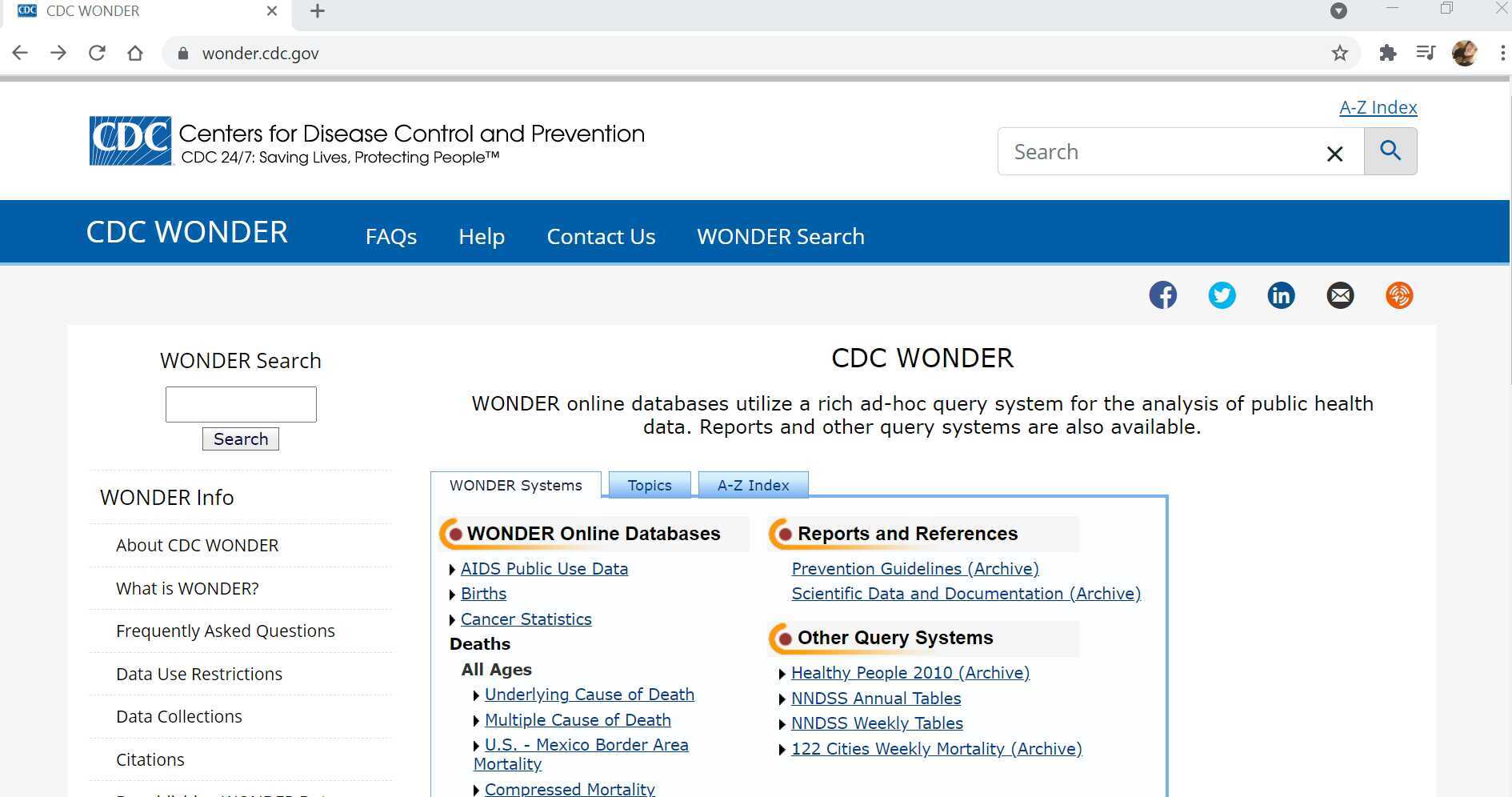Screen dimensions: 1512x797
Task: Share the page via the Facebook icon
Action: point(1162,295)
